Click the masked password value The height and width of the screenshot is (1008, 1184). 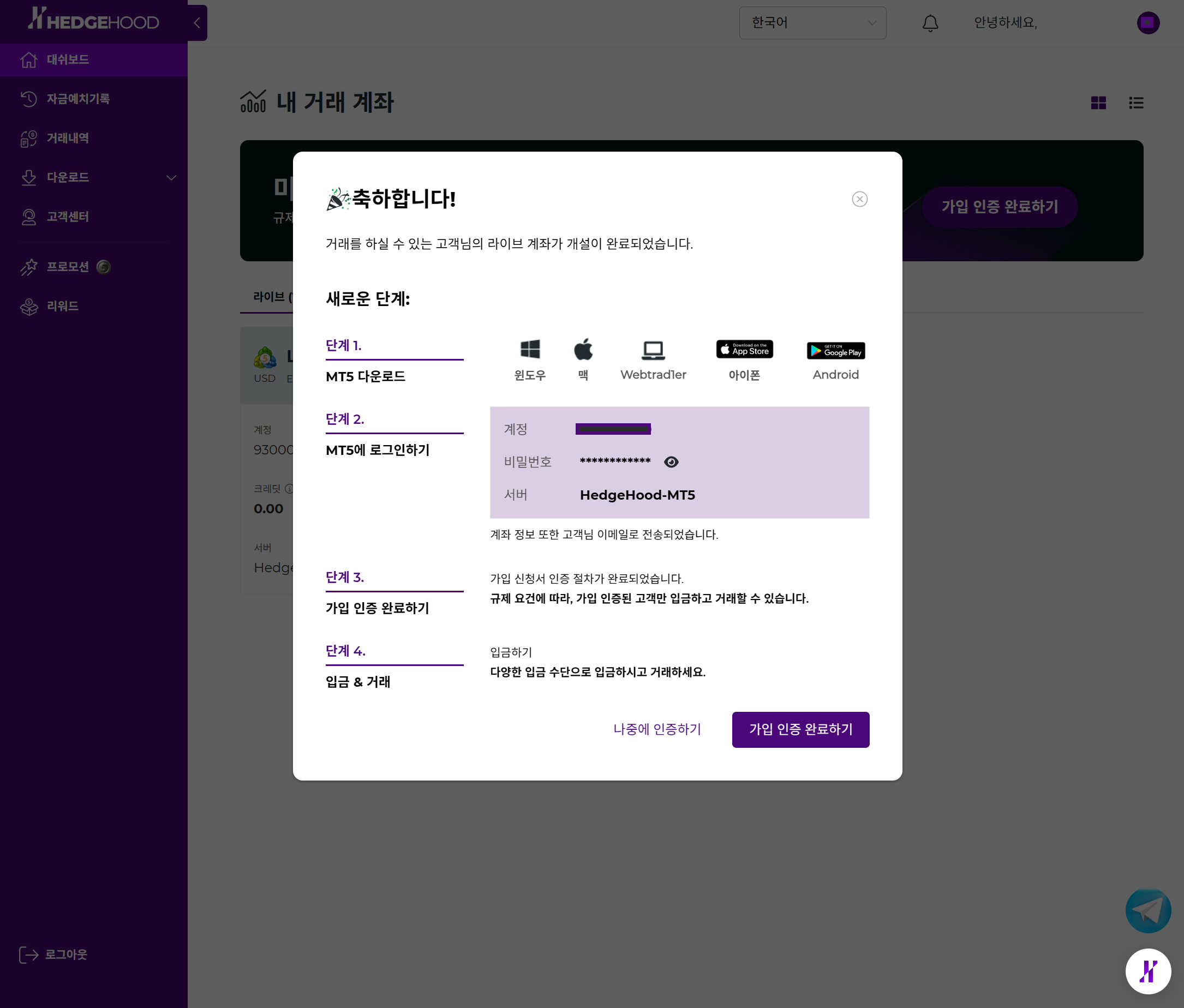coord(615,461)
